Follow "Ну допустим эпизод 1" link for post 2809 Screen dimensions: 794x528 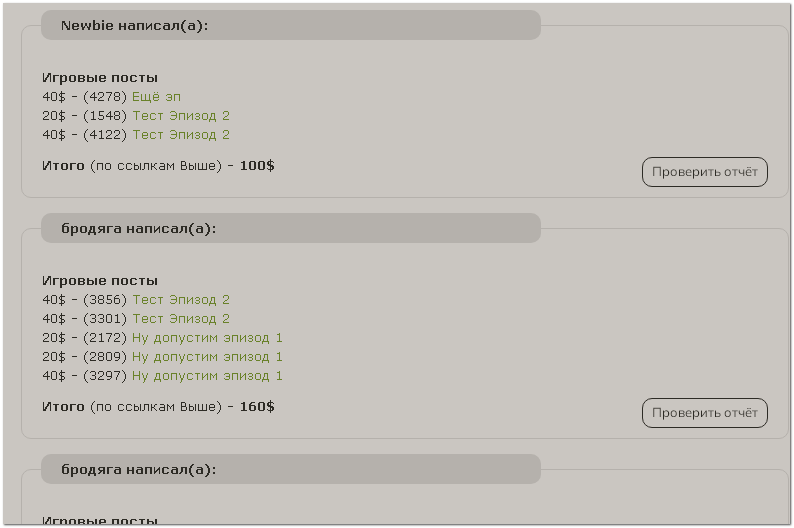207,357
